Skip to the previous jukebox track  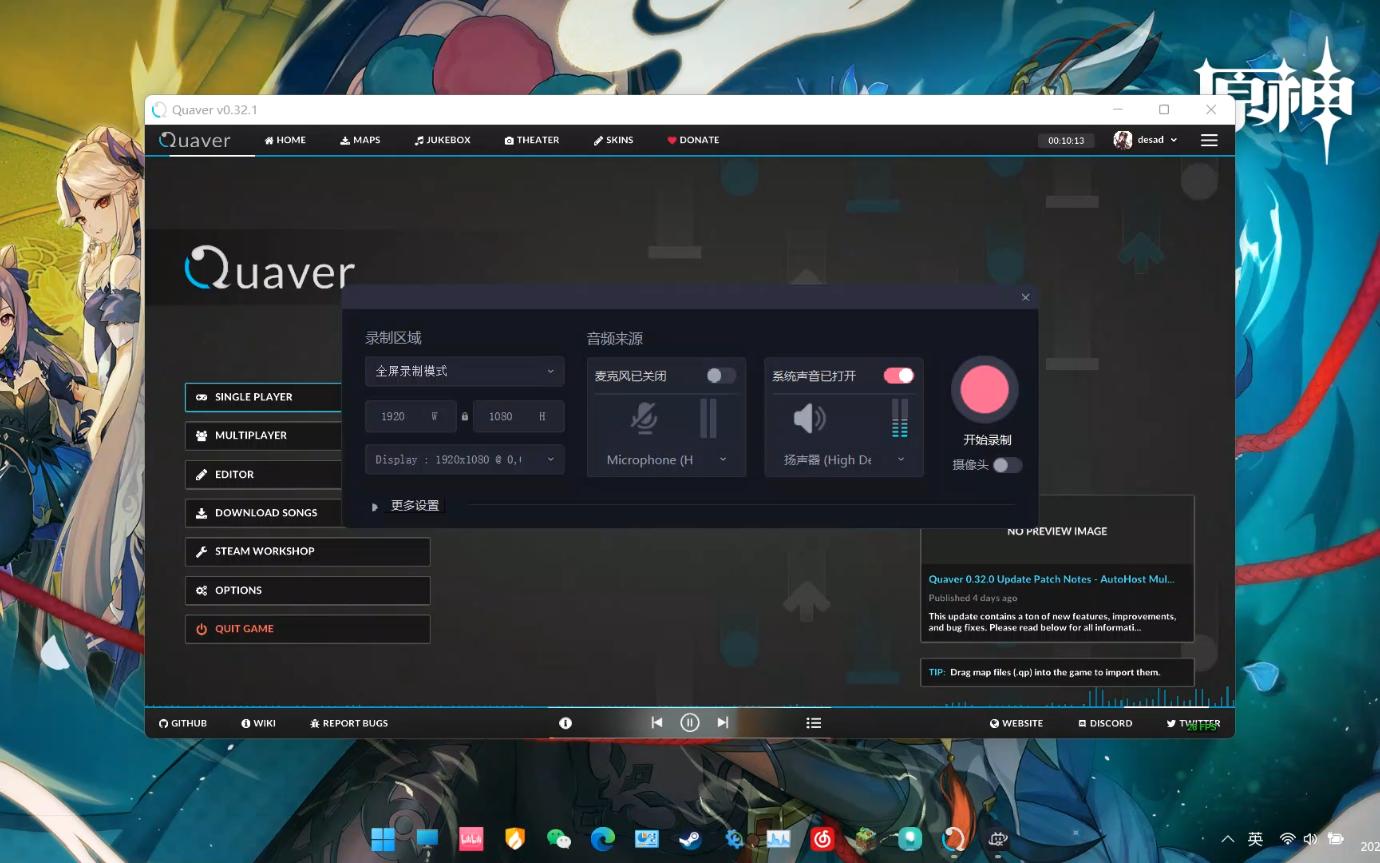coord(657,722)
